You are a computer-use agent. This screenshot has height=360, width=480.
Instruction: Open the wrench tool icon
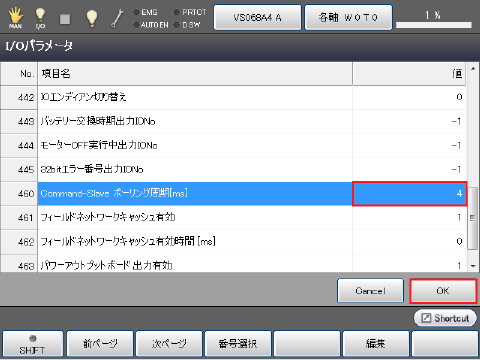click(x=117, y=18)
